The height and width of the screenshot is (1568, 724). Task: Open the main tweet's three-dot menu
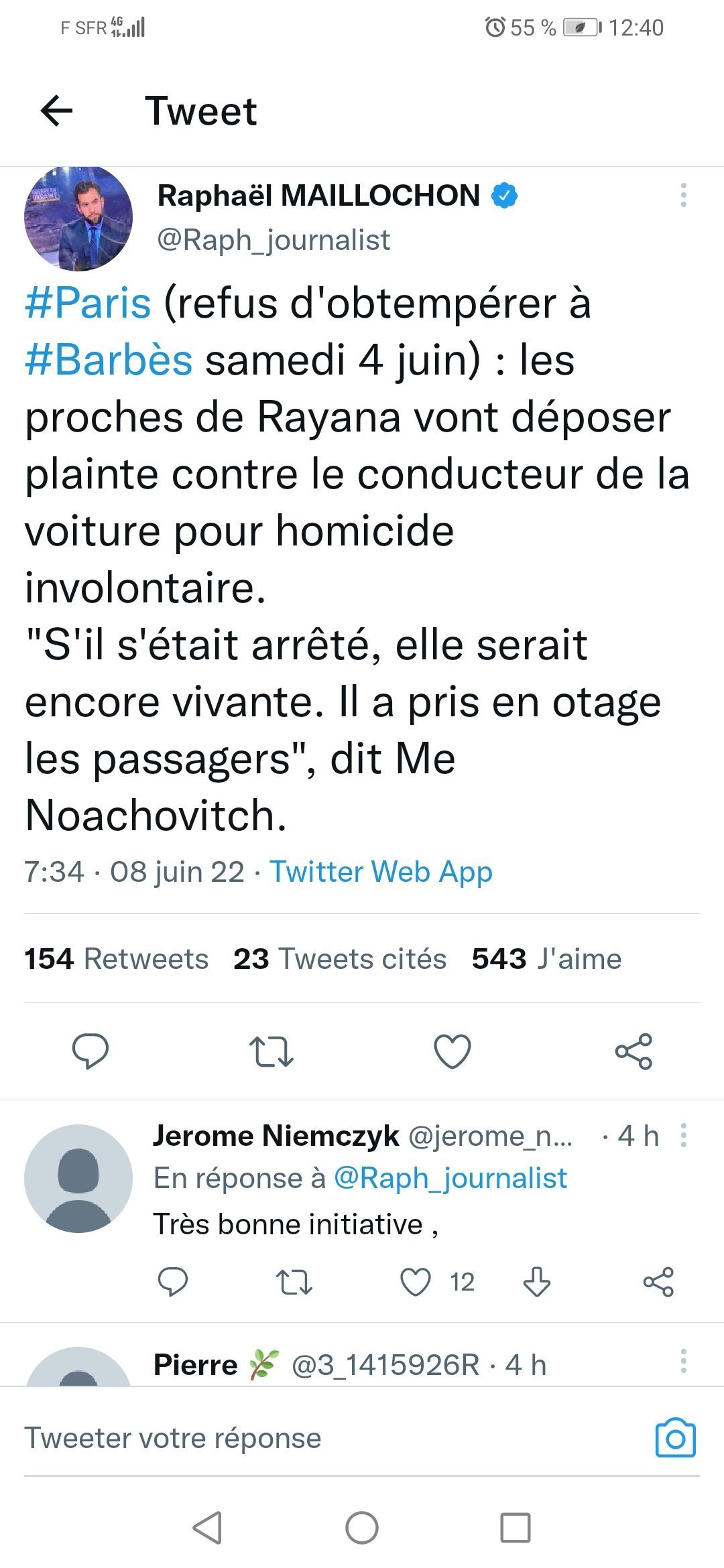[683, 195]
